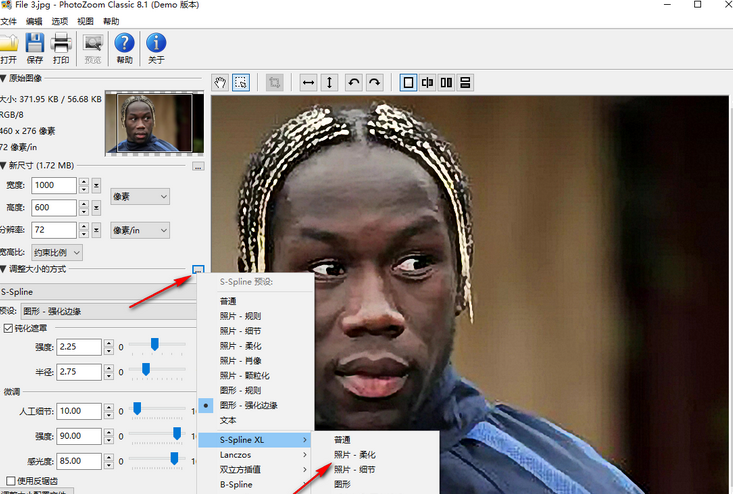Enable the 使用反锯齿 checkbox
This screenshot has height=494, width=733.
point(9,482)
